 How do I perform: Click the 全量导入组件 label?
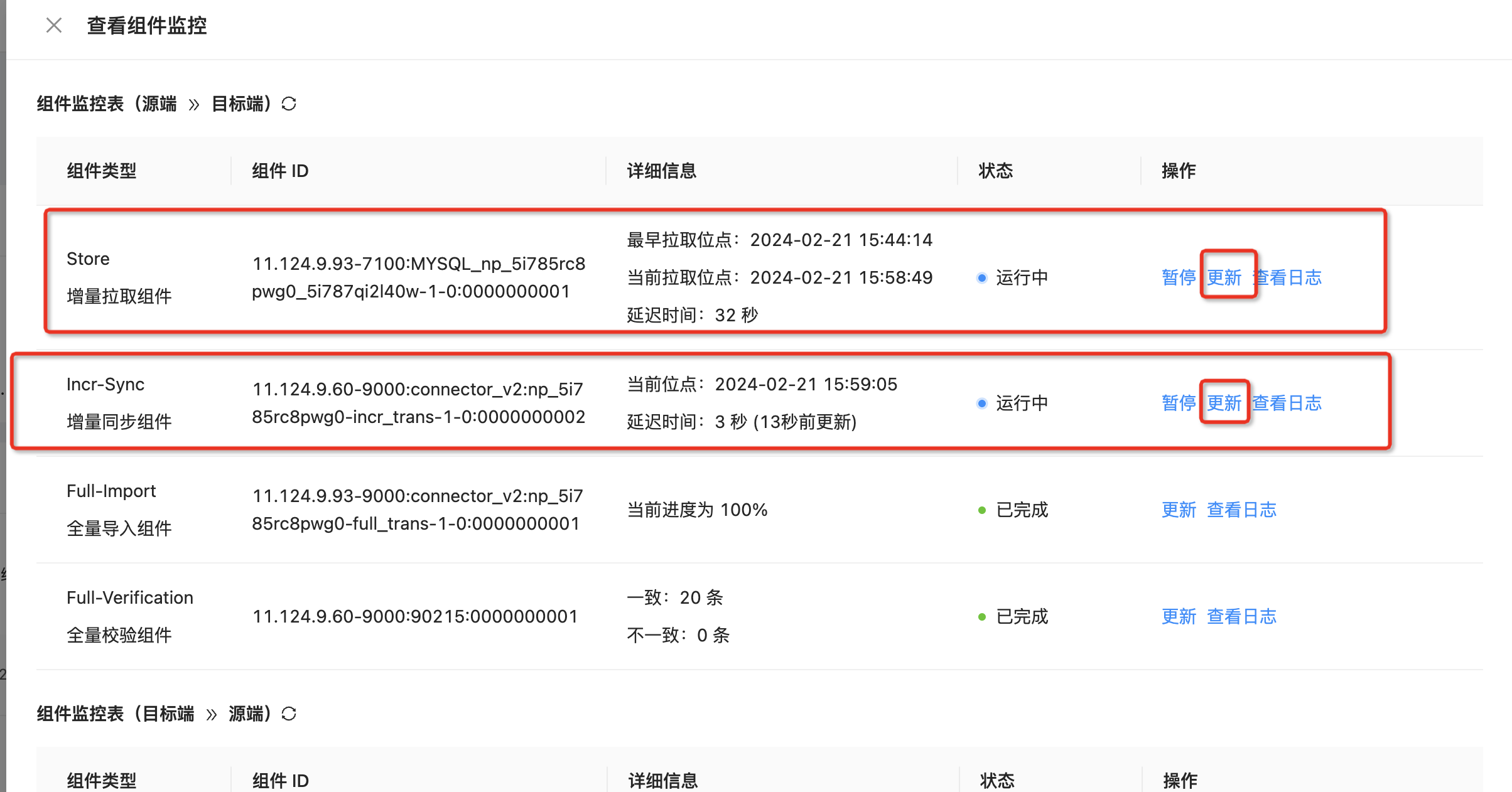tap(119, 528)
